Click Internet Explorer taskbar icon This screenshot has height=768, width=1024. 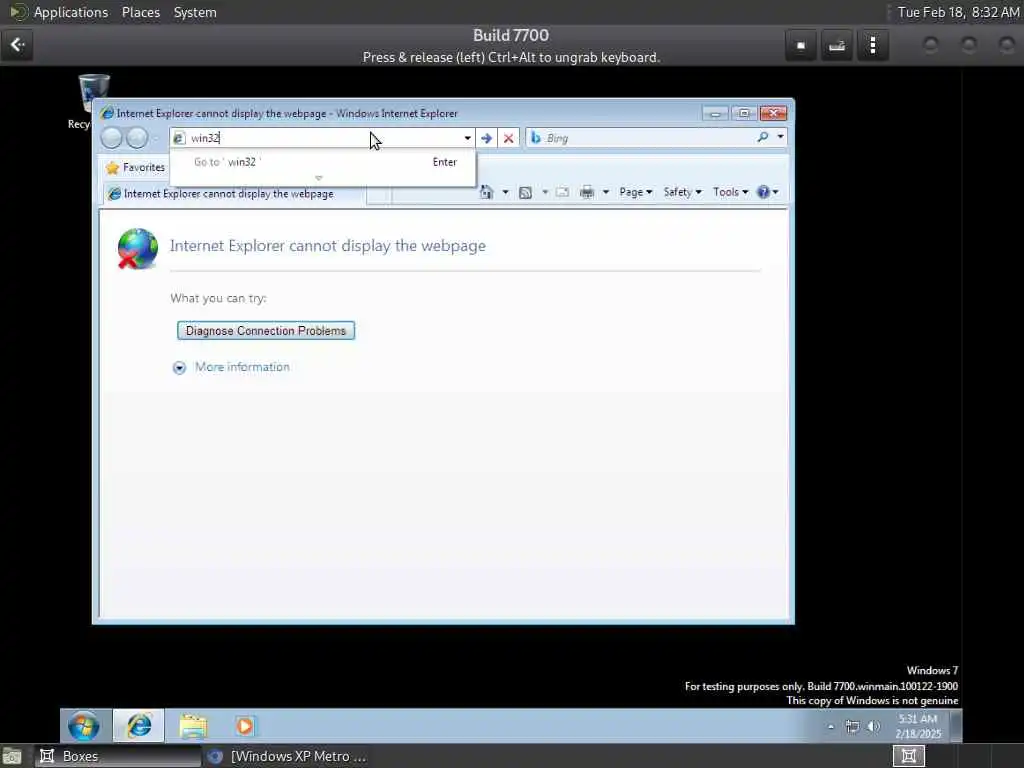pos(139,726)
